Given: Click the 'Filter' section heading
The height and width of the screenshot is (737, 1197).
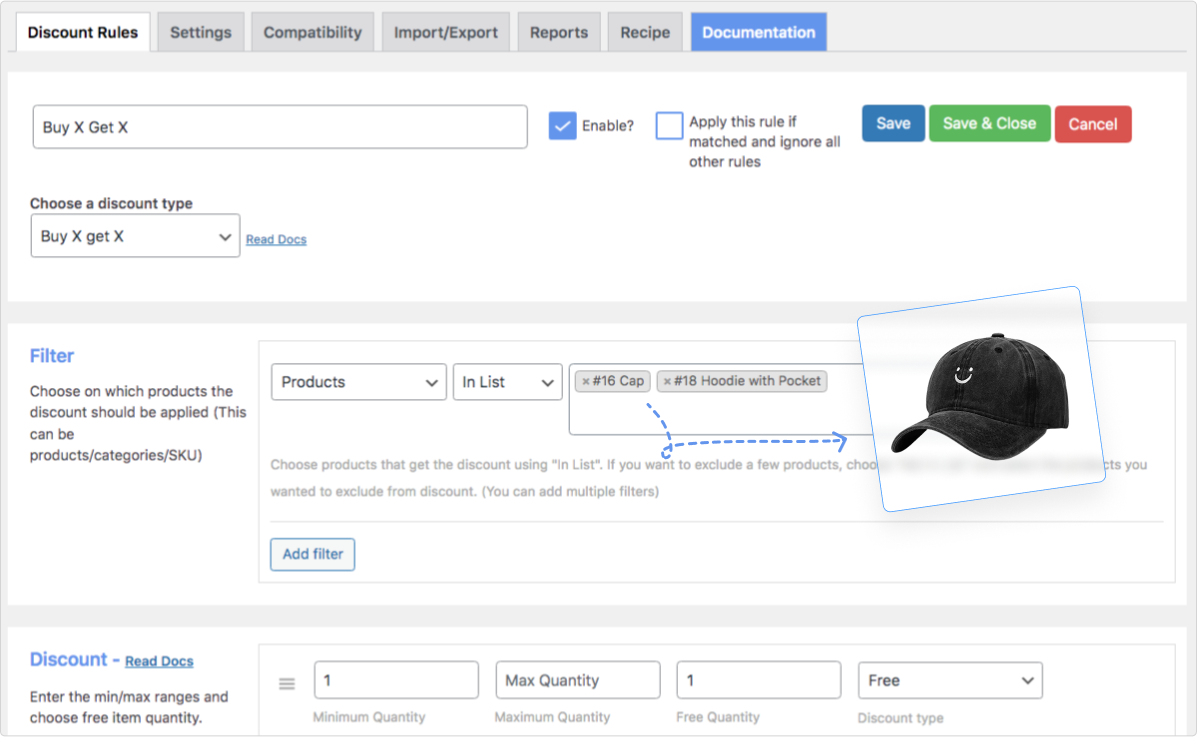Looking at the screenshot, I should (52, 356).
